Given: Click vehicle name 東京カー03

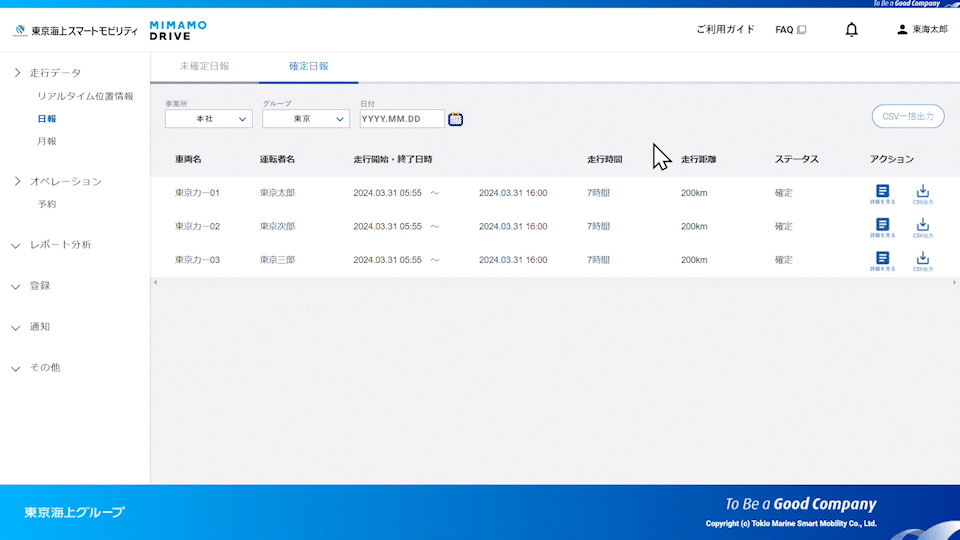Looking at the screenshot, I should [197, 260].
